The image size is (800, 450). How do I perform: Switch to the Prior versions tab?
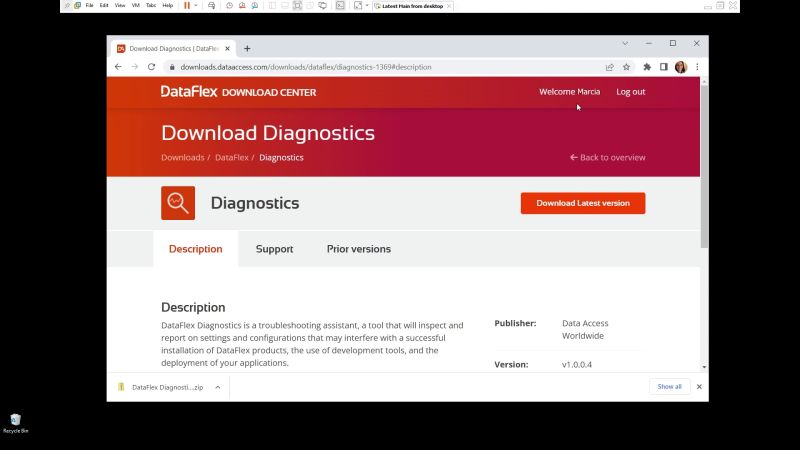pos(359,249)
